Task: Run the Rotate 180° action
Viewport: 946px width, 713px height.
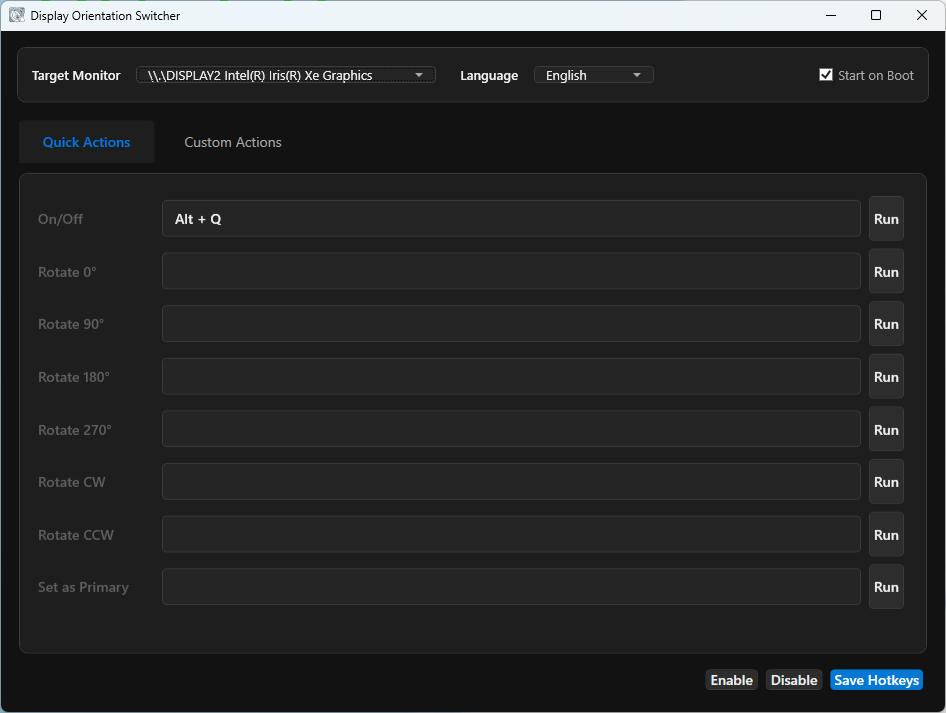Action: [886, 377]
